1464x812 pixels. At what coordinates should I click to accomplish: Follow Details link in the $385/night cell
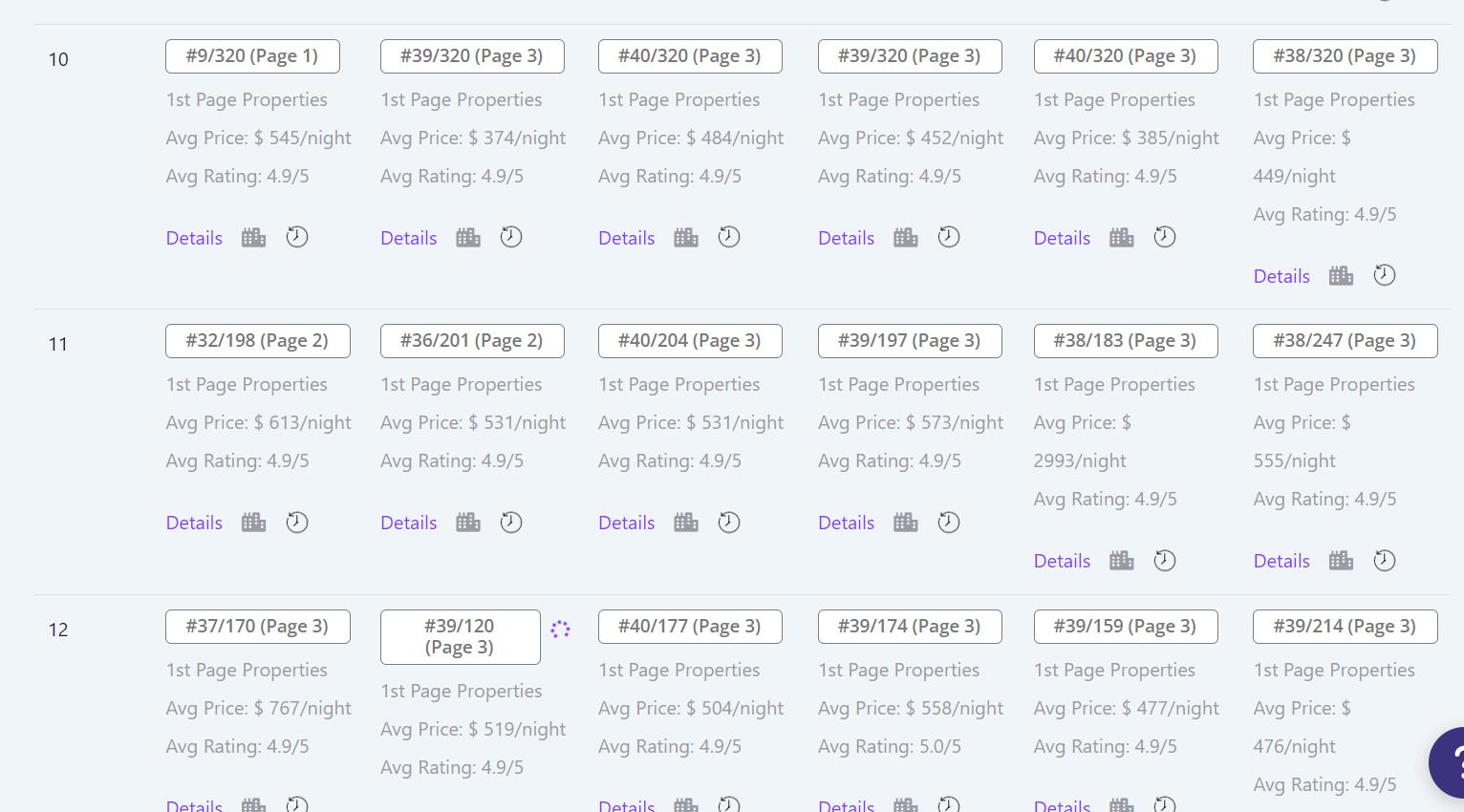coord(1063,238)
